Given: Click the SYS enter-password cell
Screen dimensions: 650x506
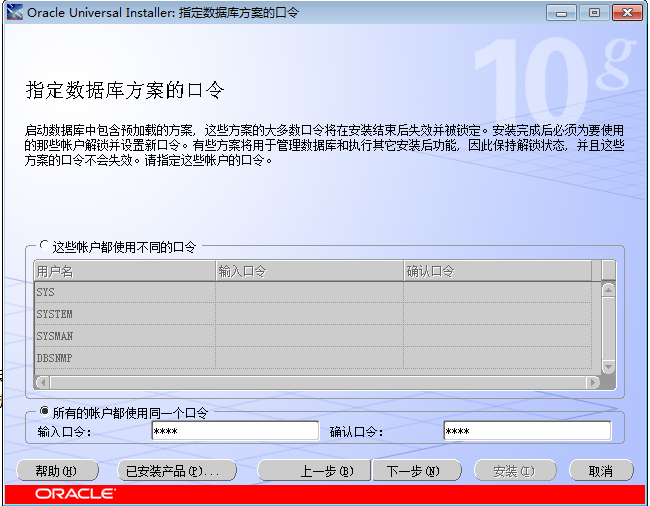Looking at the screenshot, I should (310, 292).
